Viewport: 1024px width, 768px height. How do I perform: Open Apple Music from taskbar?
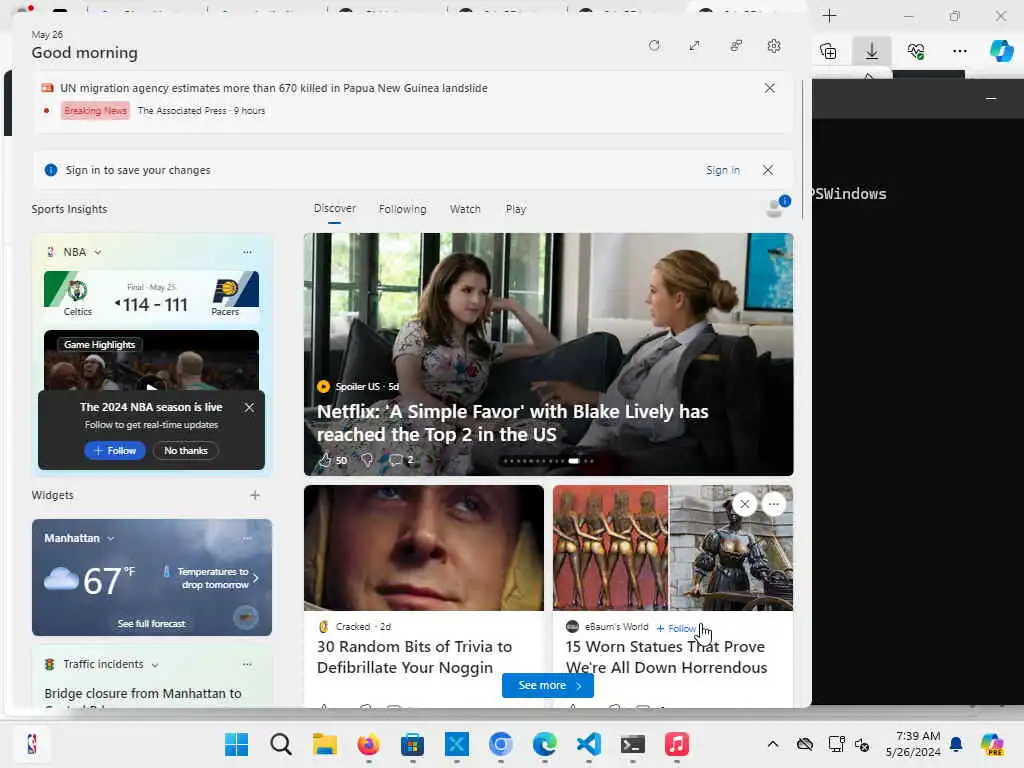point(677,744)
